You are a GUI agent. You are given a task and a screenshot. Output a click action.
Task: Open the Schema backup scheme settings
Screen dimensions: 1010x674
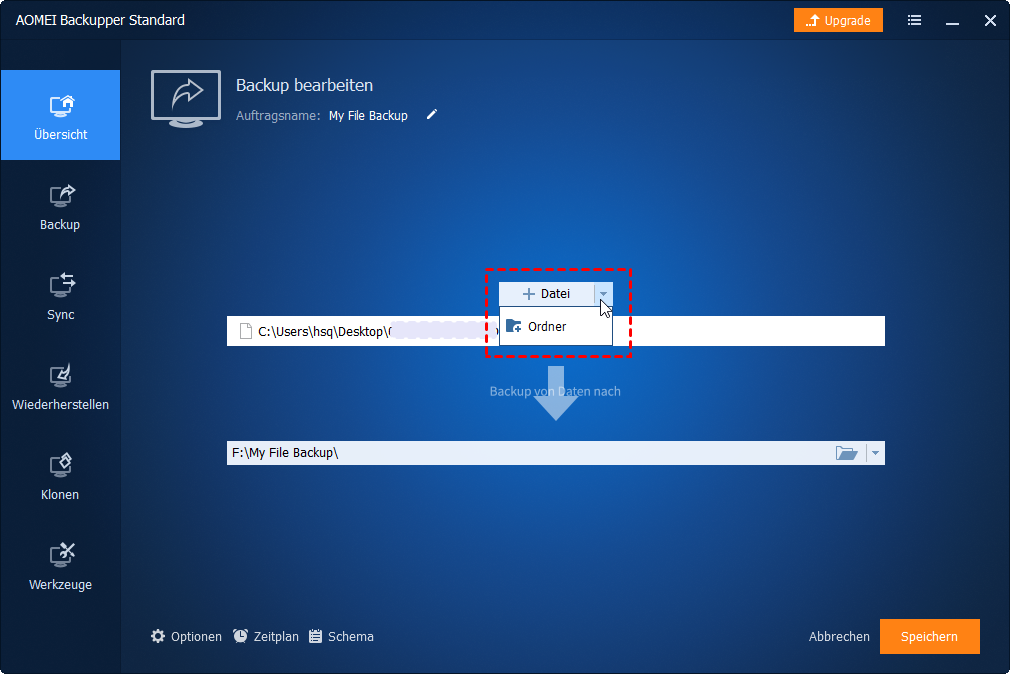coord(341,637)
